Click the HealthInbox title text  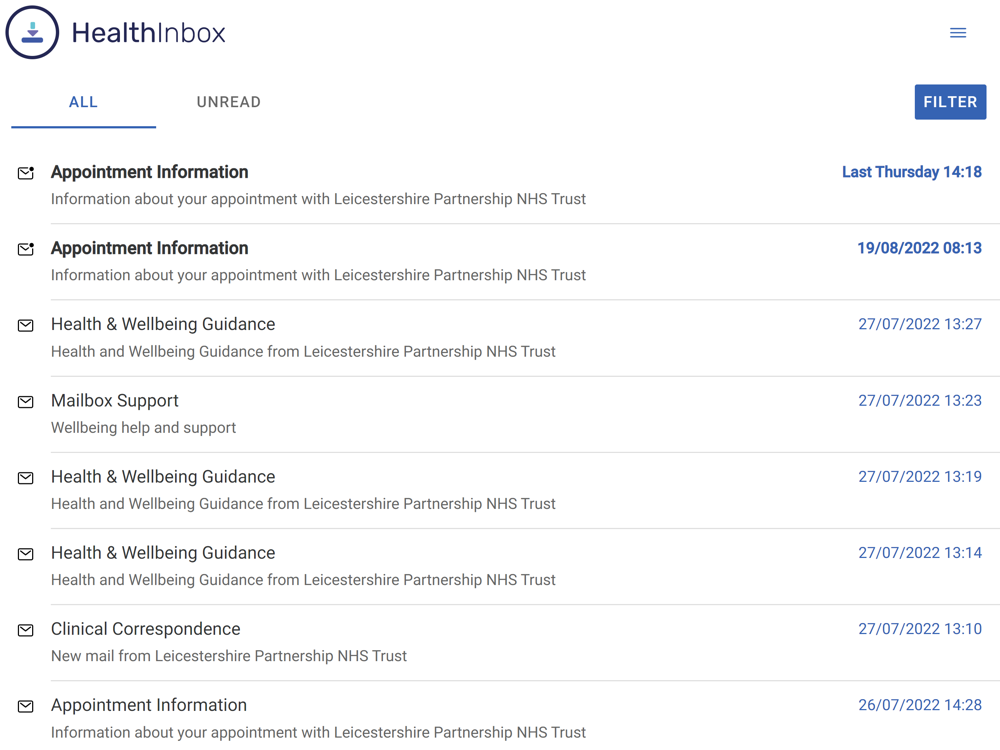click(x=148, y=33)
